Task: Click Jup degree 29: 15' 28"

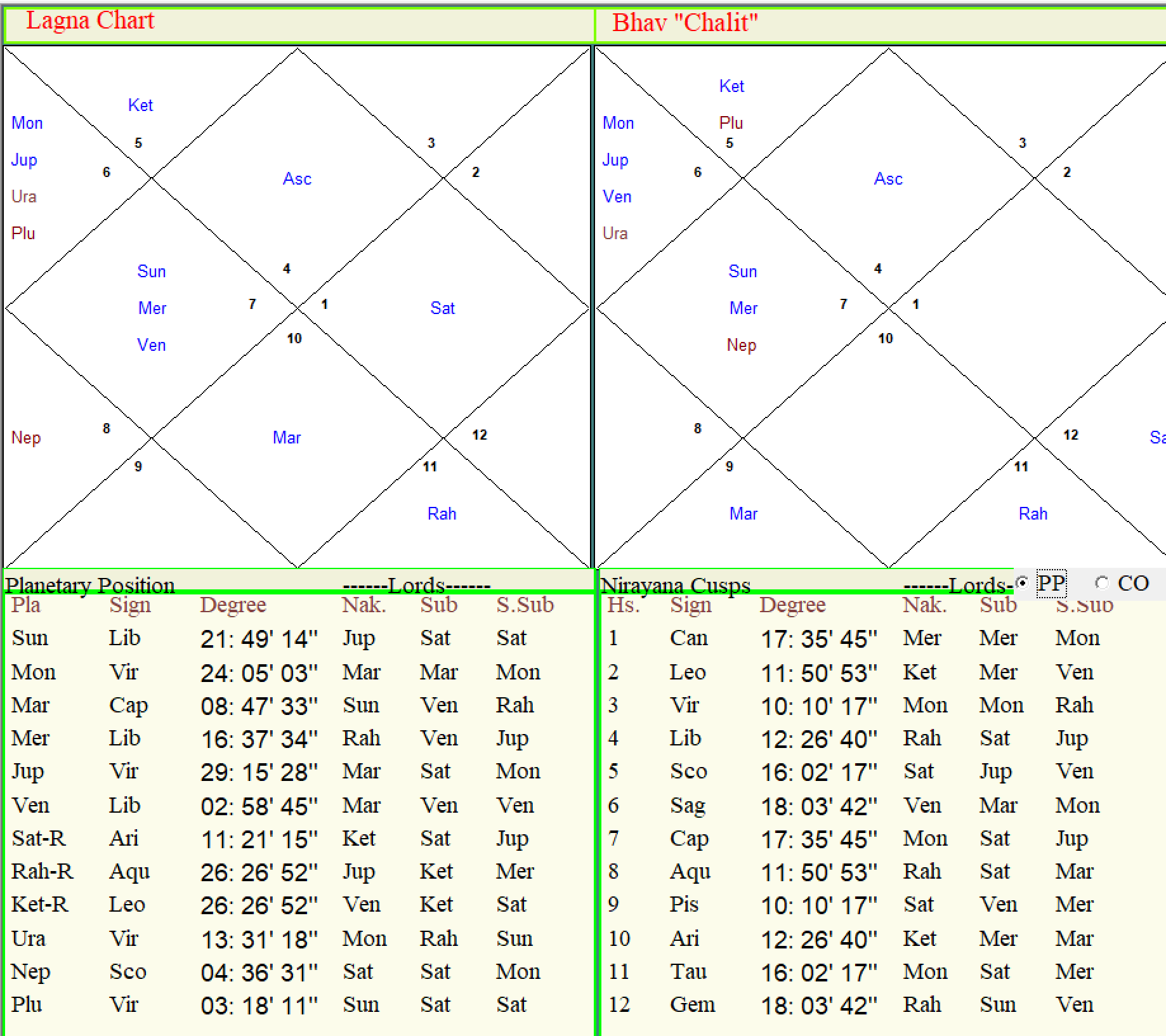Action: pos(259,772)
